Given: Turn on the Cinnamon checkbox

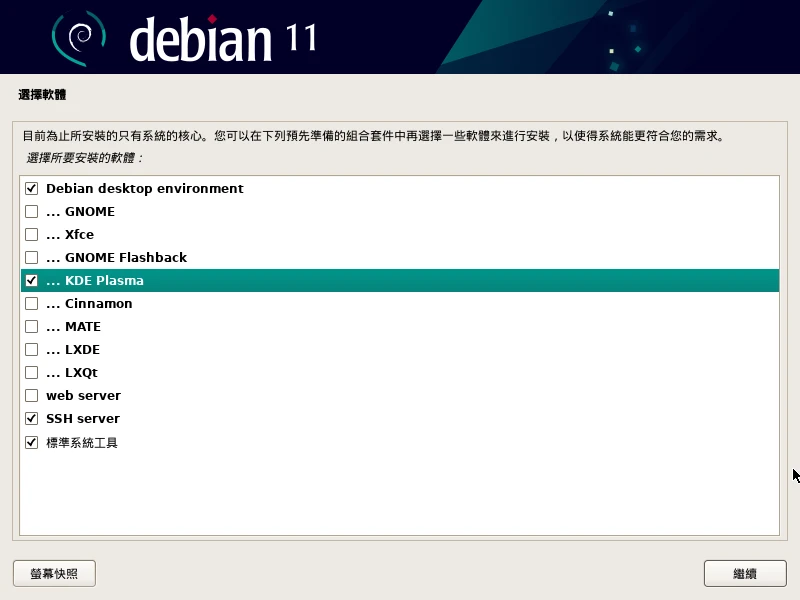Looking at the screenshot, I should click(31, 304).
